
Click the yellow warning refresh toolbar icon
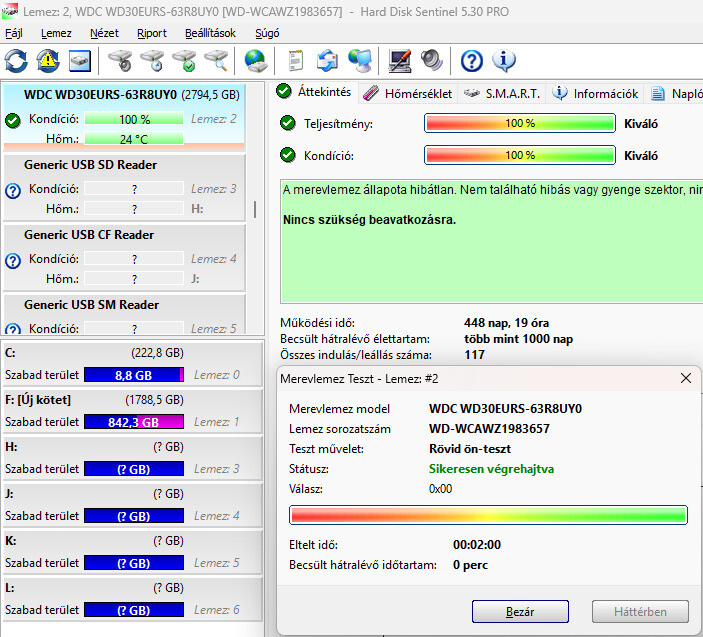point(48,61)
